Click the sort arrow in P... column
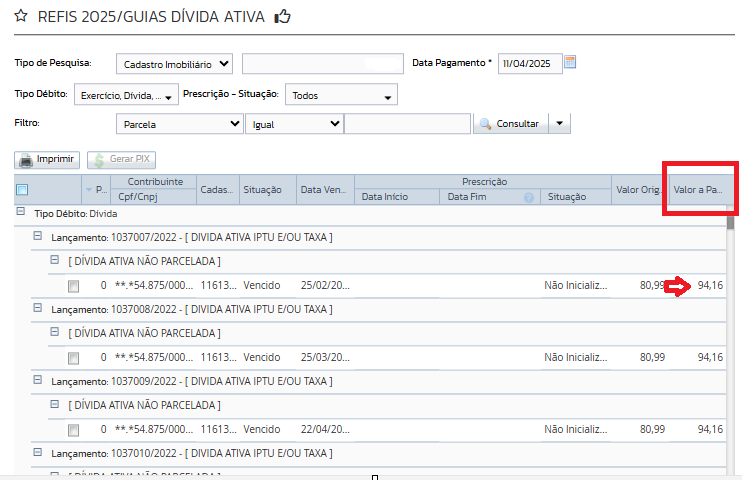This screenshot has width=742, height=480. 88,190
